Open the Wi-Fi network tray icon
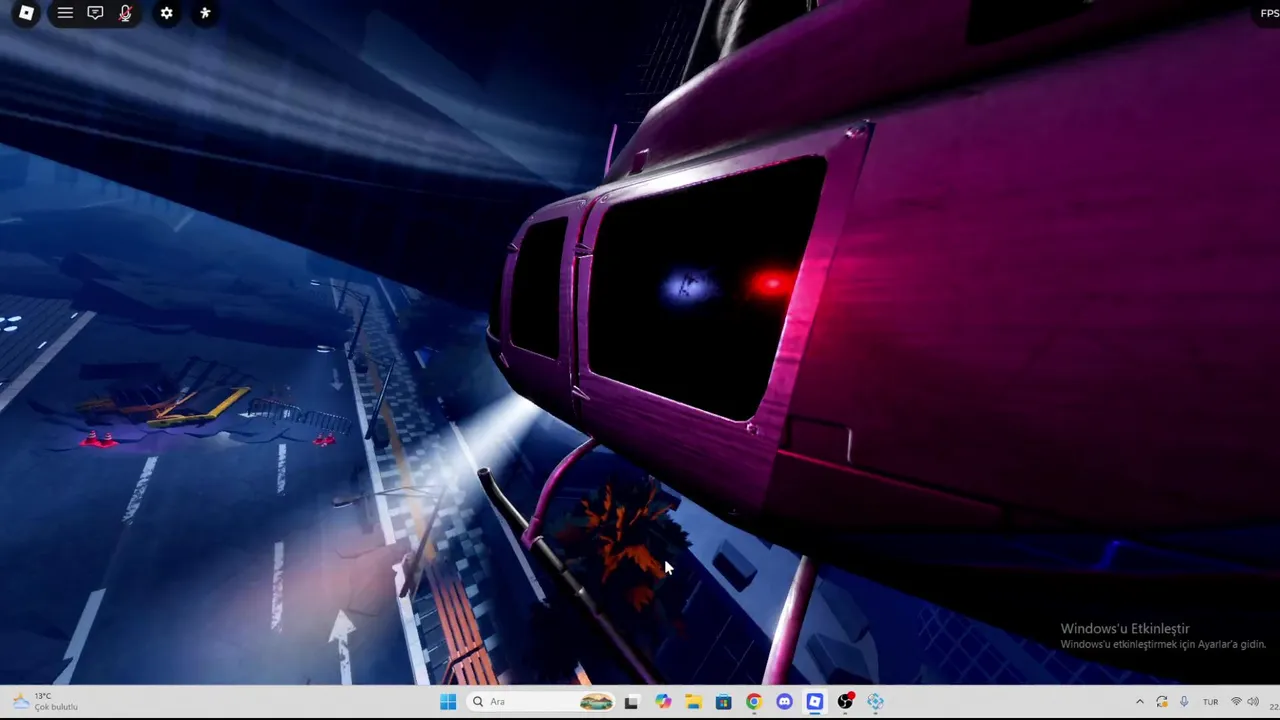 tap(1236, 702)
